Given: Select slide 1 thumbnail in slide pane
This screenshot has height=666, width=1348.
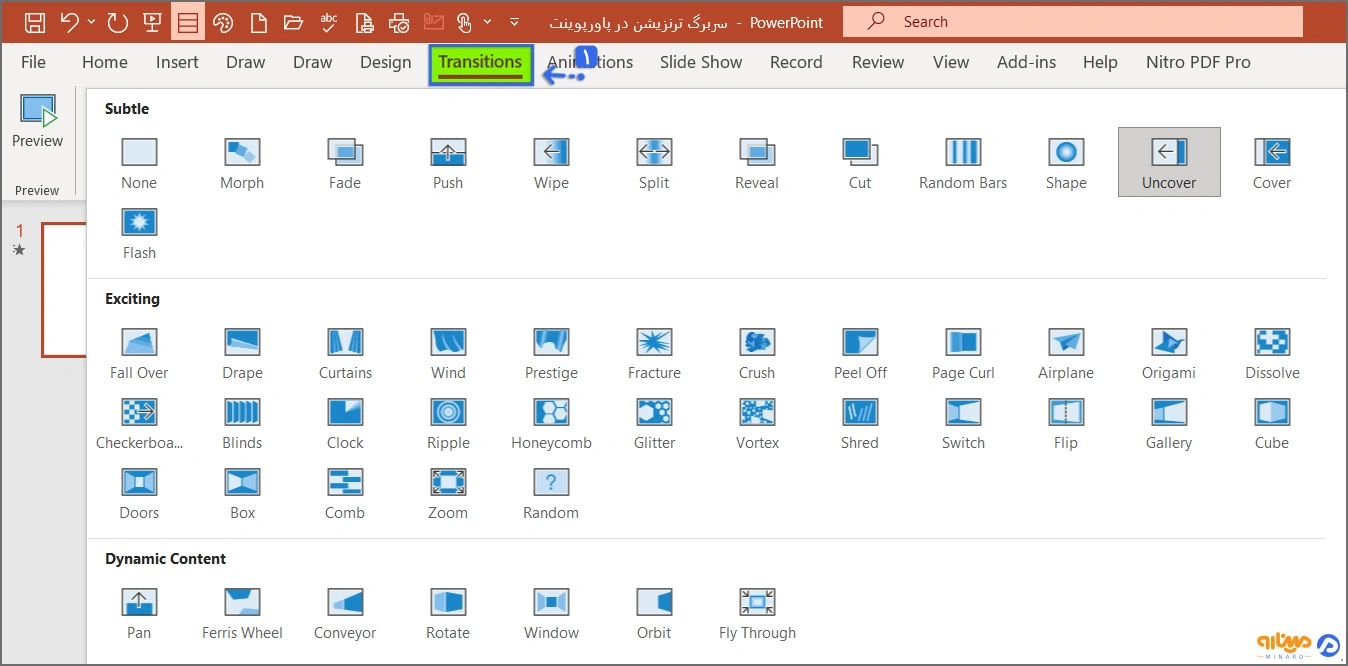Looking at the screenshot, I should (64, 290).
